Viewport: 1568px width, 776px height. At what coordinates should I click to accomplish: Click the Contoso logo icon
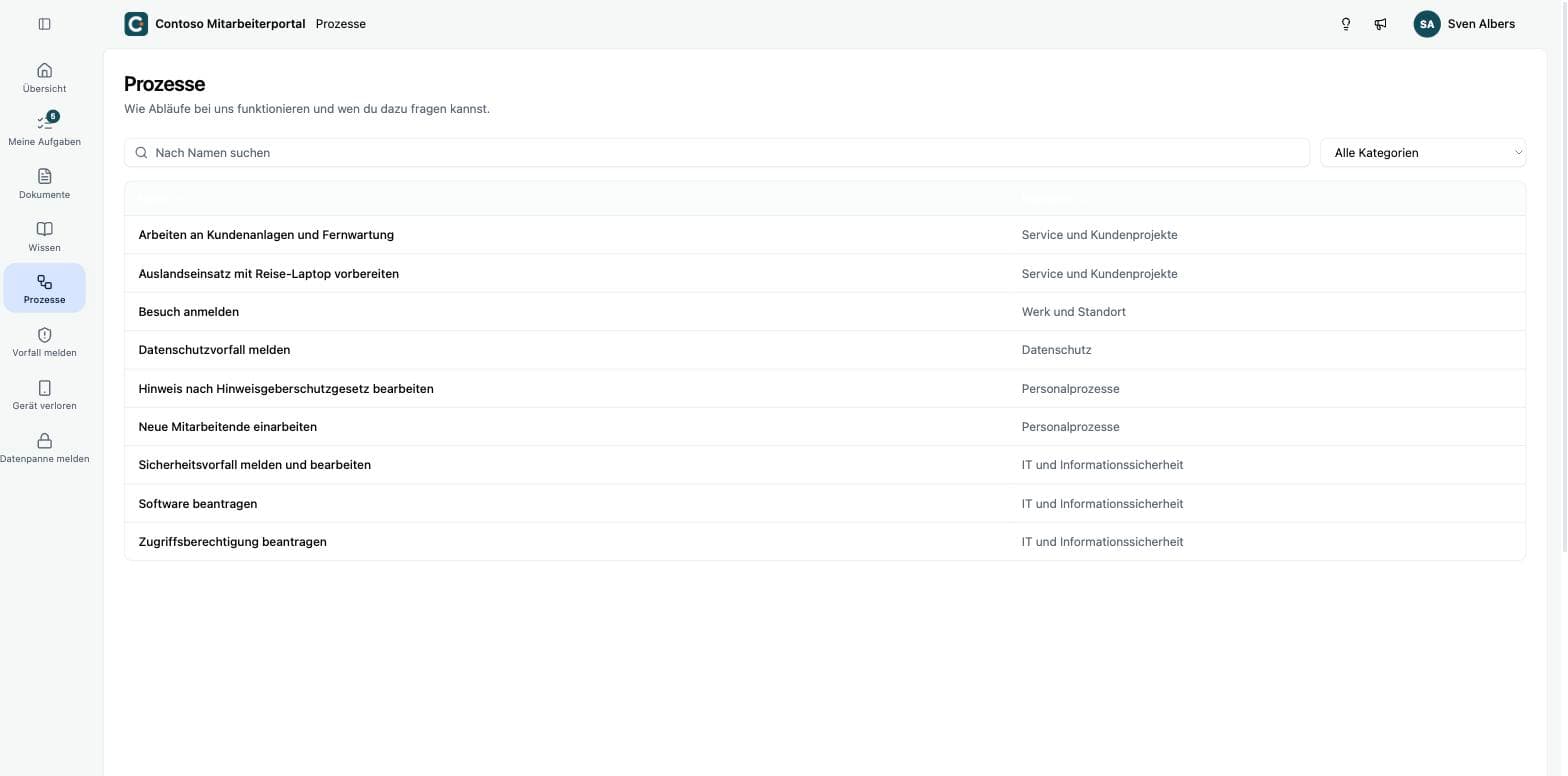[x=136, y=24]
